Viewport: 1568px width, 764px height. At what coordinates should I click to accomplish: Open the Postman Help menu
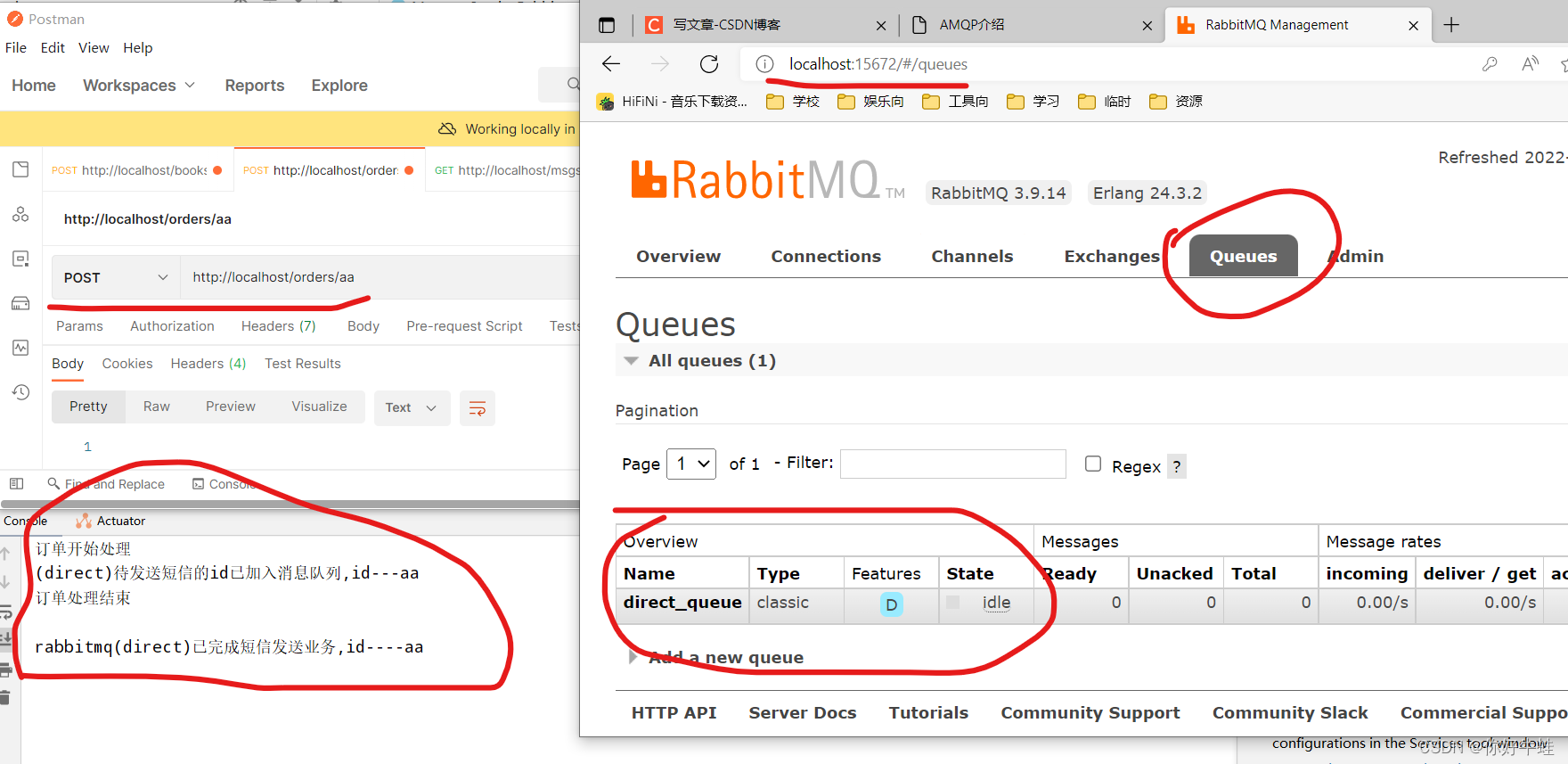pos(138,48)
